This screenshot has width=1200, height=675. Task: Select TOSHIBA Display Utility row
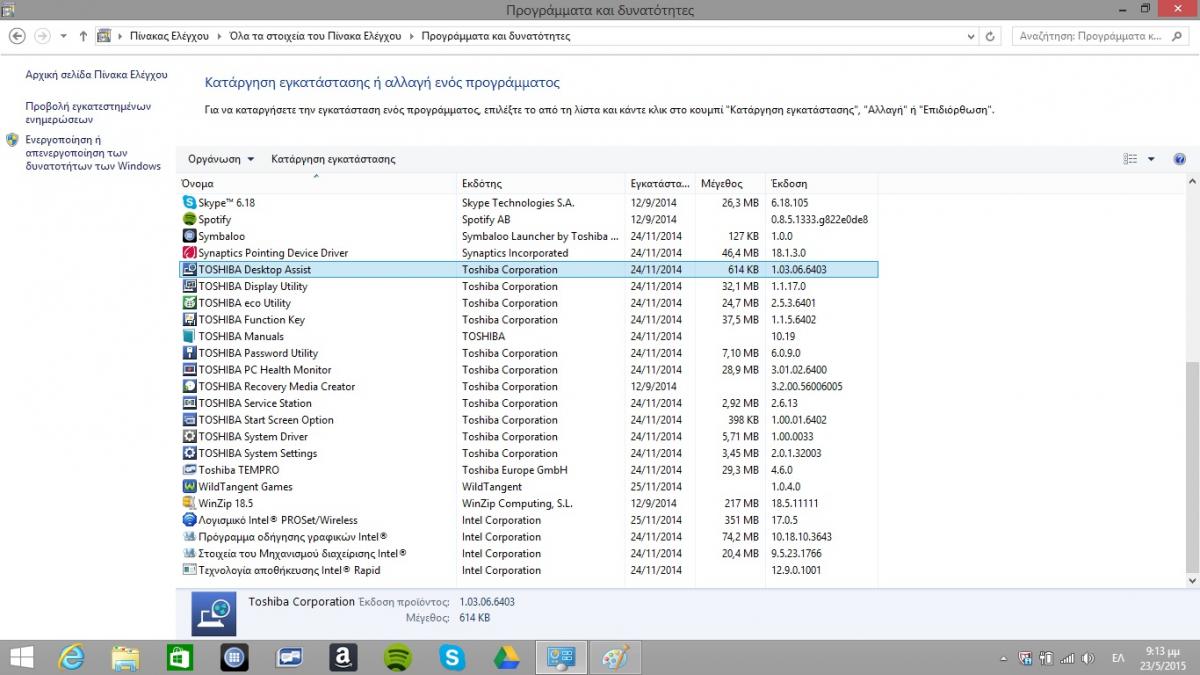click(528, 286)
